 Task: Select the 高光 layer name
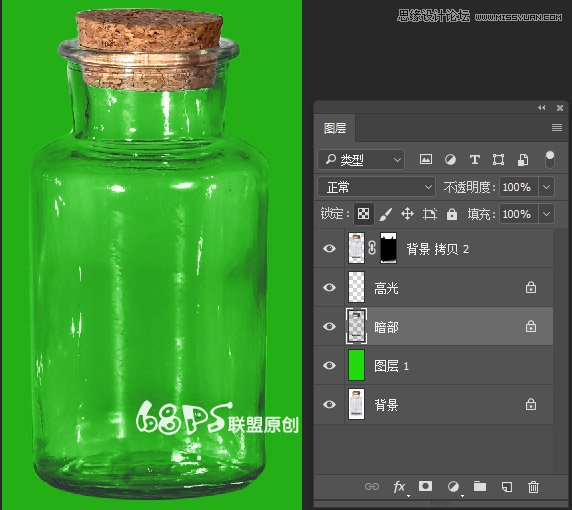[386, 288]
